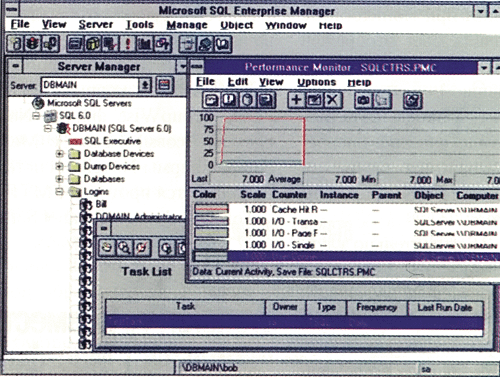Select DBMAIN (SQL Server 6.0) tree item
The image size is (500, 377).
tap(122, 128)
